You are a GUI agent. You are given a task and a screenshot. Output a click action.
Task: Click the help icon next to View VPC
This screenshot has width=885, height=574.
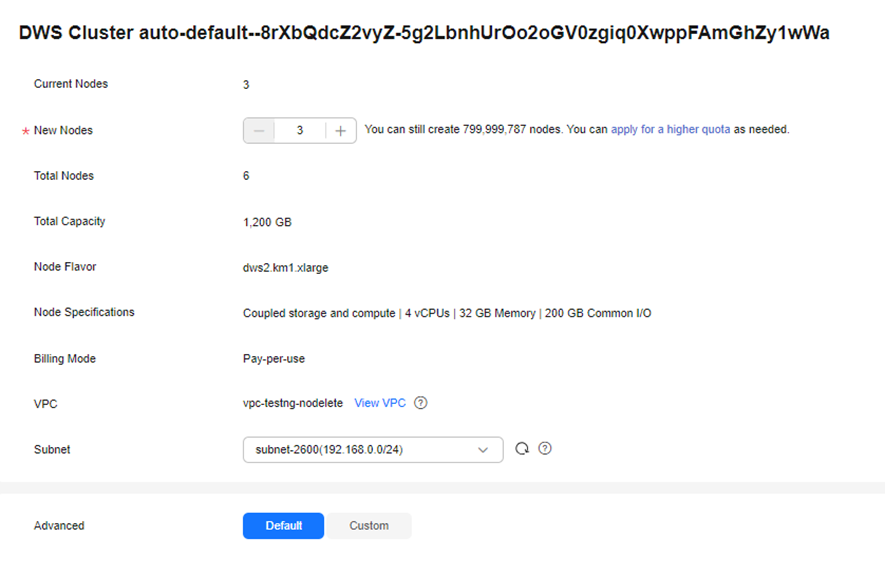click(420, 403)
